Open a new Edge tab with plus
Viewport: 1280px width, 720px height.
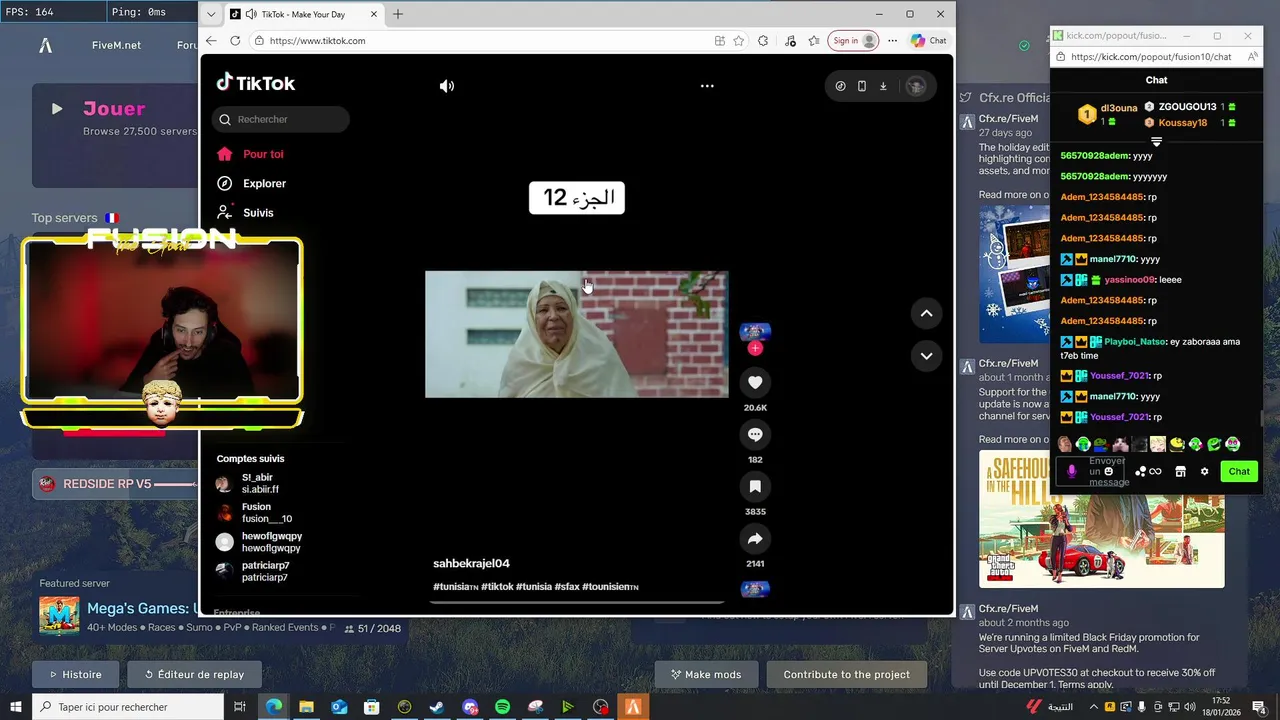coord(398,14)
